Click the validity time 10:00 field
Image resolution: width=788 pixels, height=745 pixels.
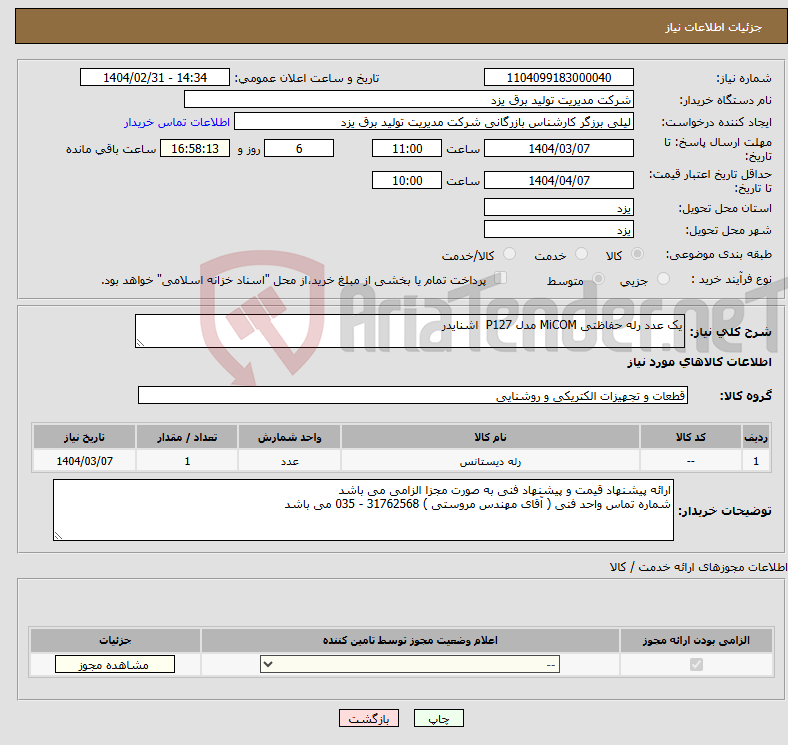coord(407,180)
